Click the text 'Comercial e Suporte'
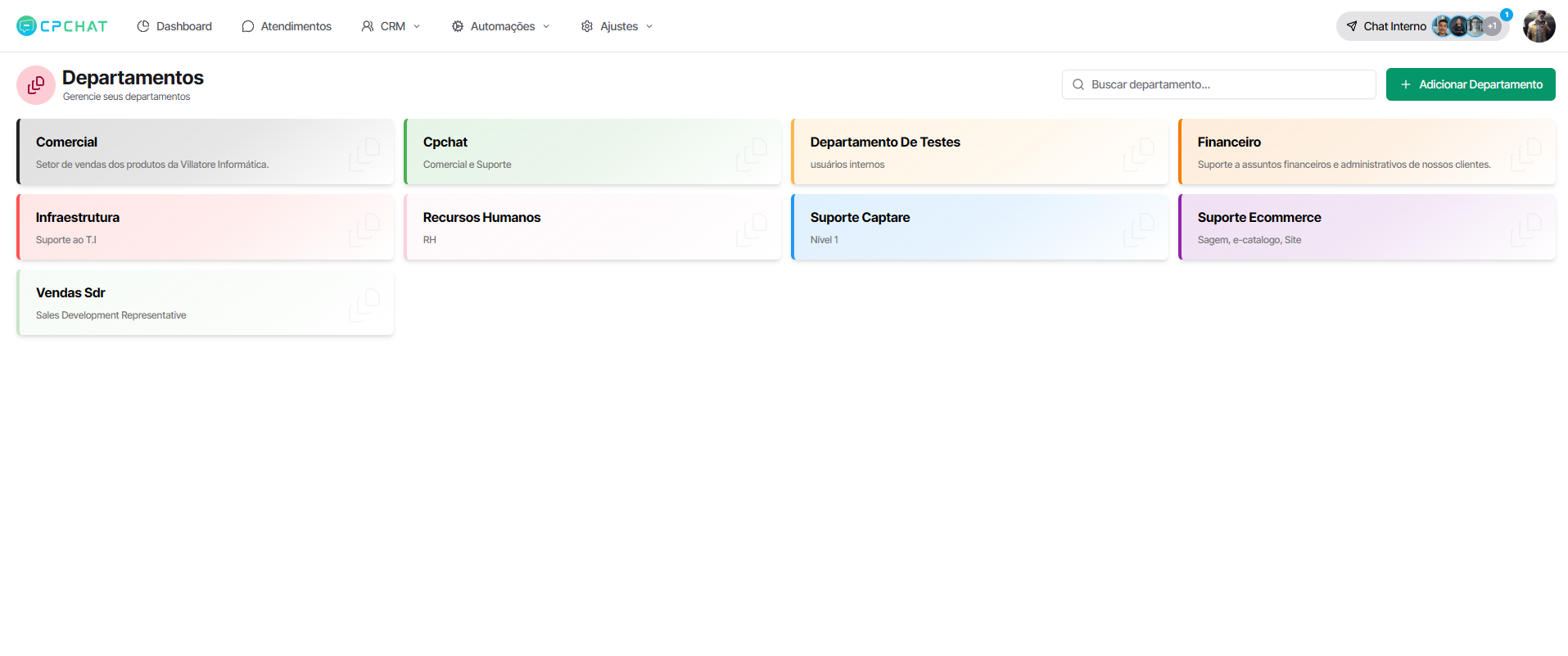The height and width of the screenshot is (656, 1568). [x=467, y=165]
